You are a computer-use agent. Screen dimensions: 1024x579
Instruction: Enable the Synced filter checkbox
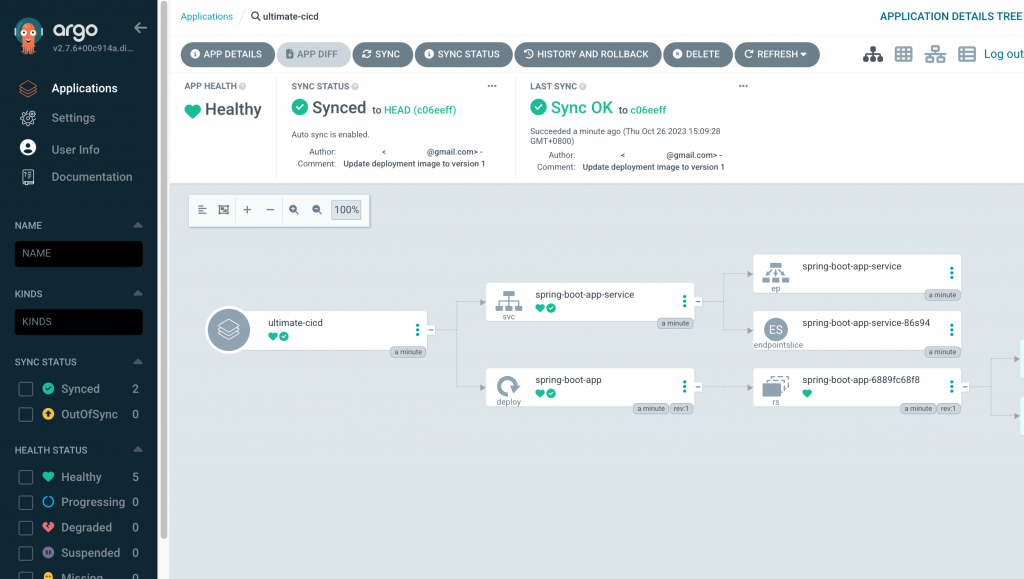[25, 389]
